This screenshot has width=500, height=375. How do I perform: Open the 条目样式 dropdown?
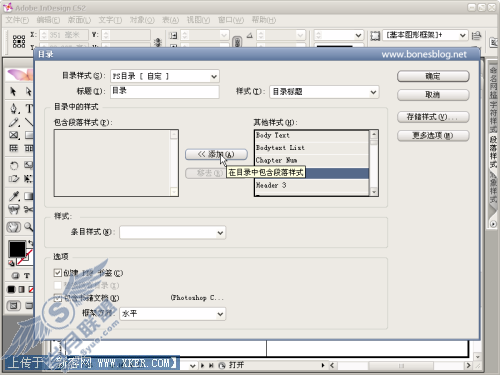173,233
